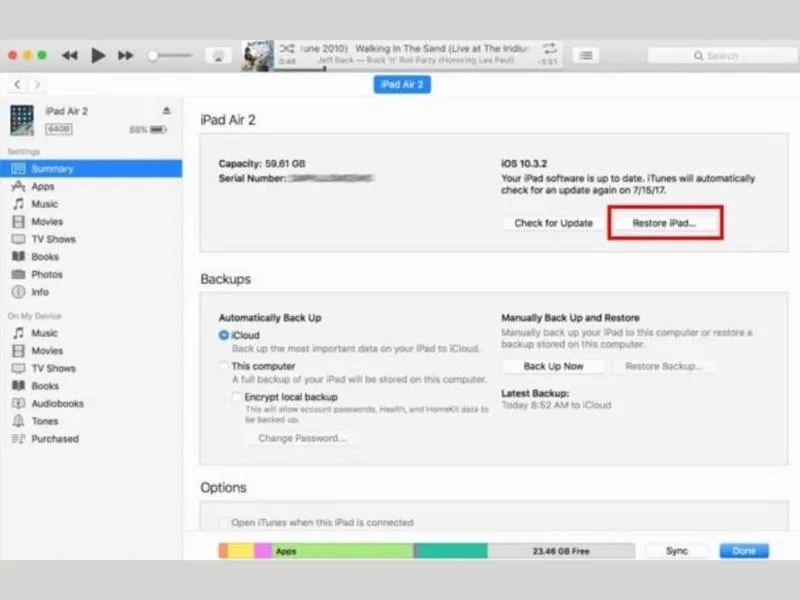Skip to next track with fast-forward

pos(126,56)
